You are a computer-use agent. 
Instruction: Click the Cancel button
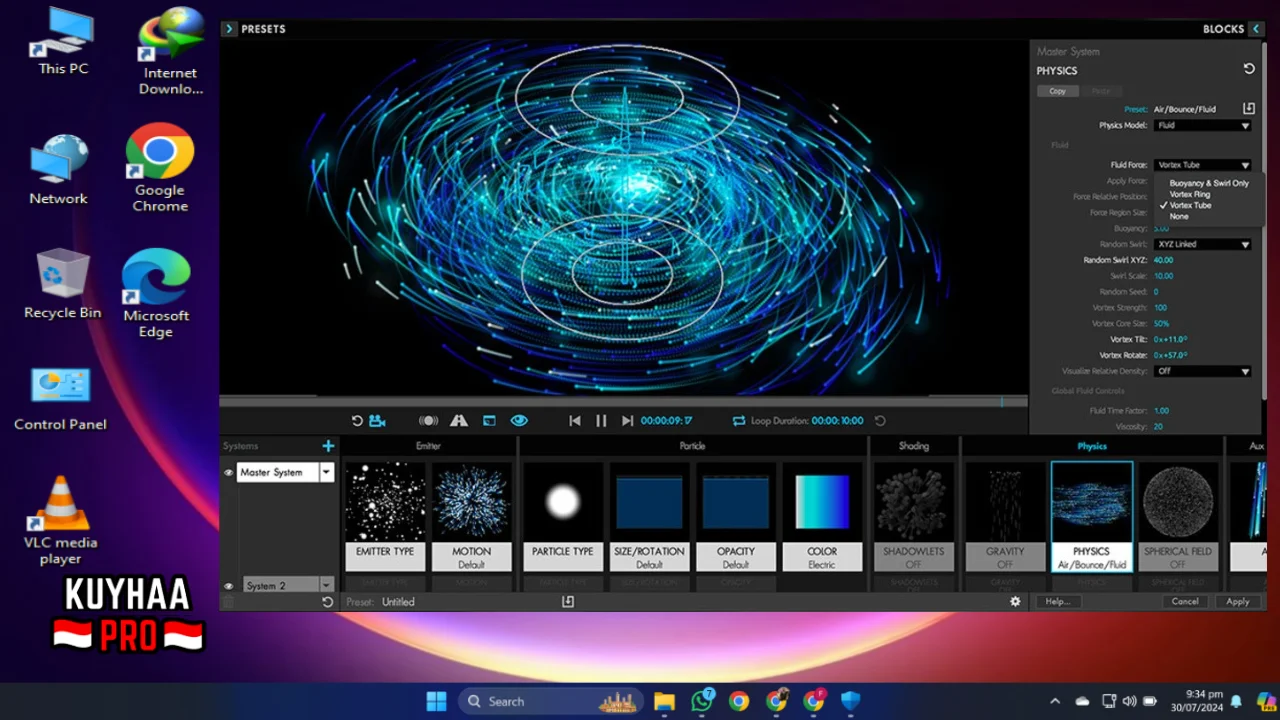(1185, 602)
